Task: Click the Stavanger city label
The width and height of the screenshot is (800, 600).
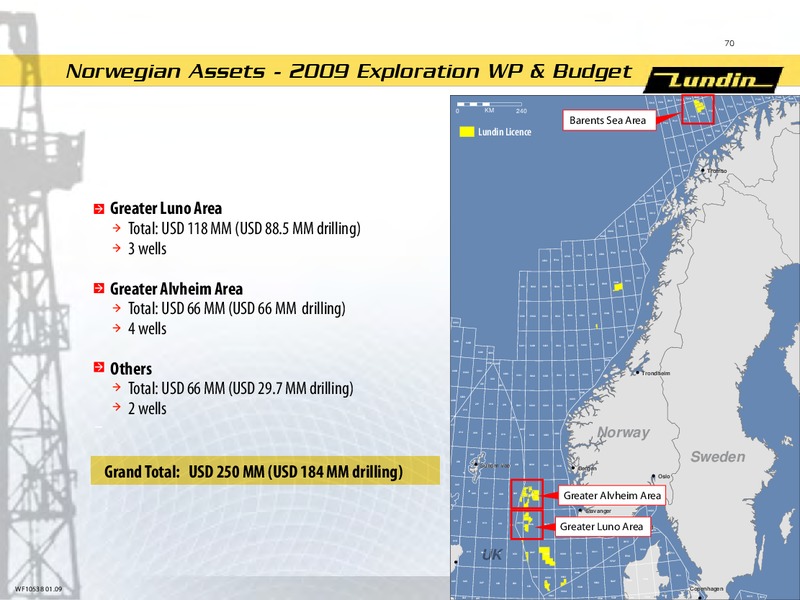Action: (x=597, y=511)
